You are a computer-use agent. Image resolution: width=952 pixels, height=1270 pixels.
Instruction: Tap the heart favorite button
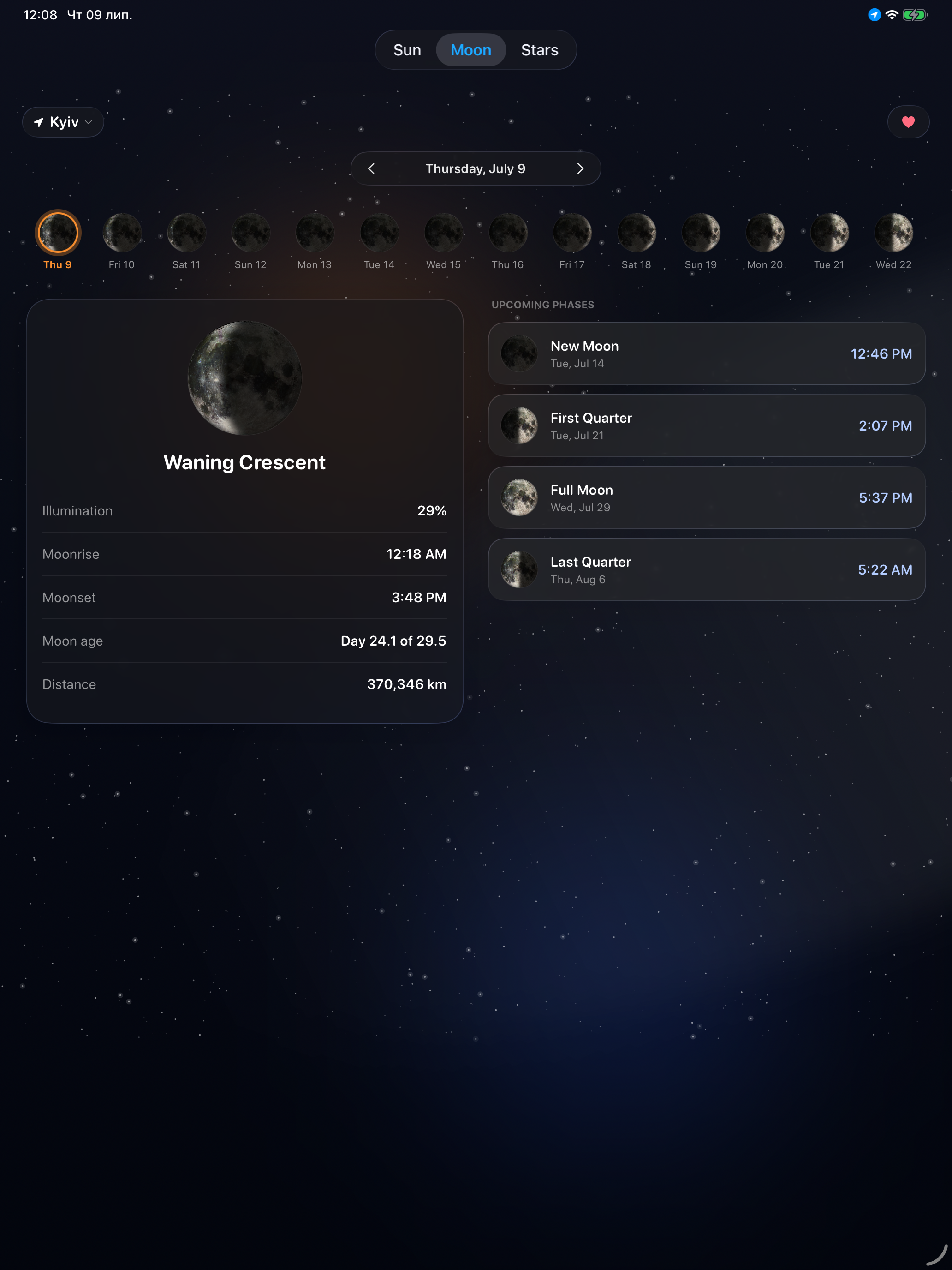[908, 122]
